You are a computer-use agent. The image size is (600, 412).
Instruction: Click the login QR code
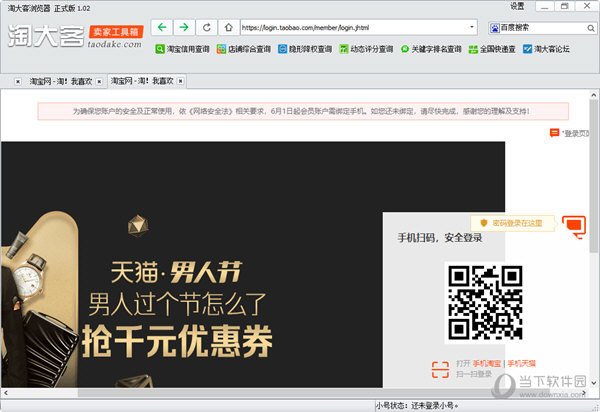[485, 302]
